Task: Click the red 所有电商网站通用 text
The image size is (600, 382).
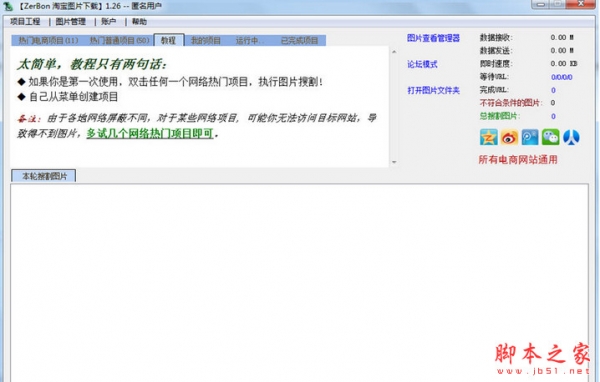Action: pos(518,160)
